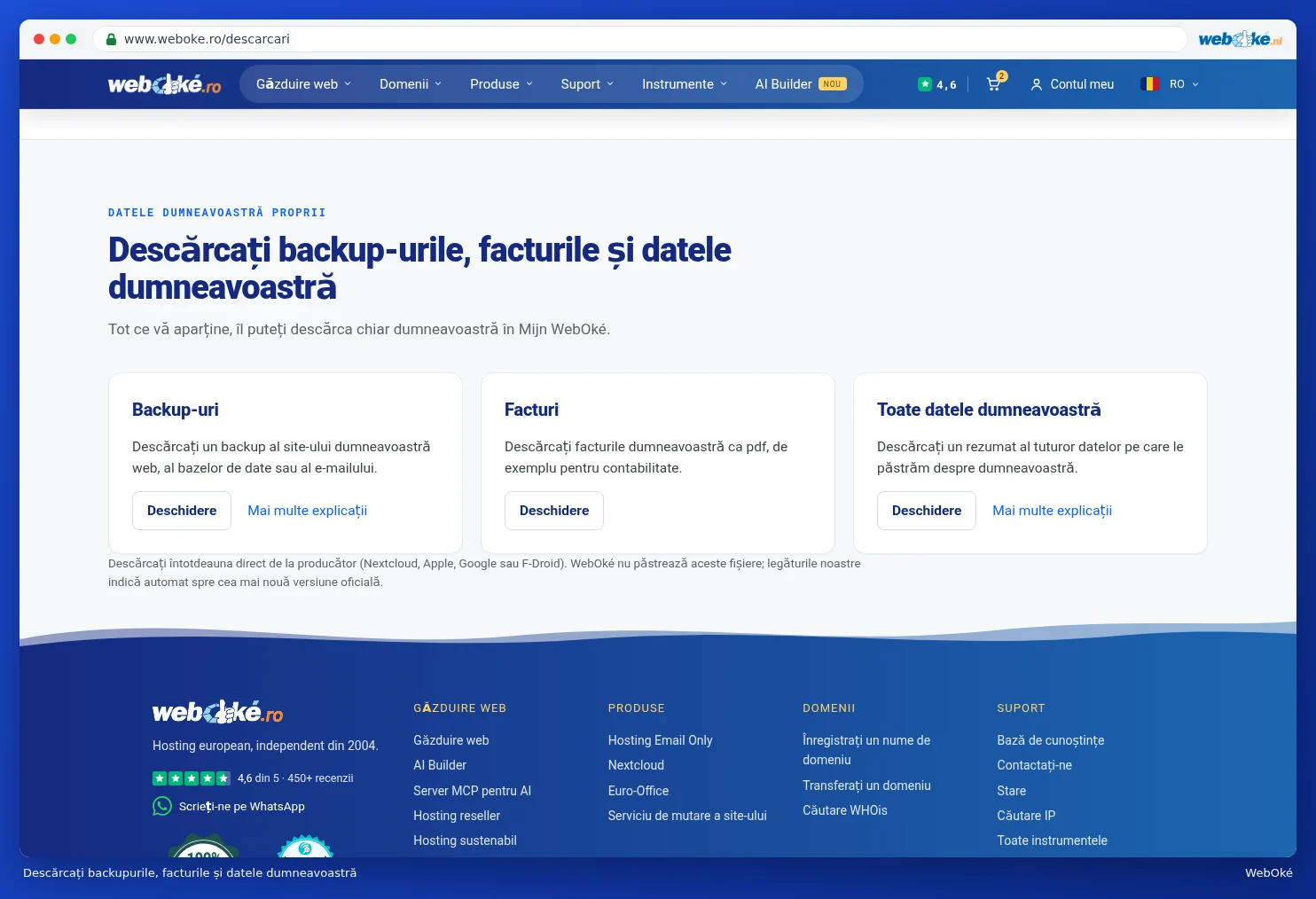The height and width of the screenshot is (899, 1316).
Task: Click Deschidere in the Facturi card
Action: [x=554, y=511]
